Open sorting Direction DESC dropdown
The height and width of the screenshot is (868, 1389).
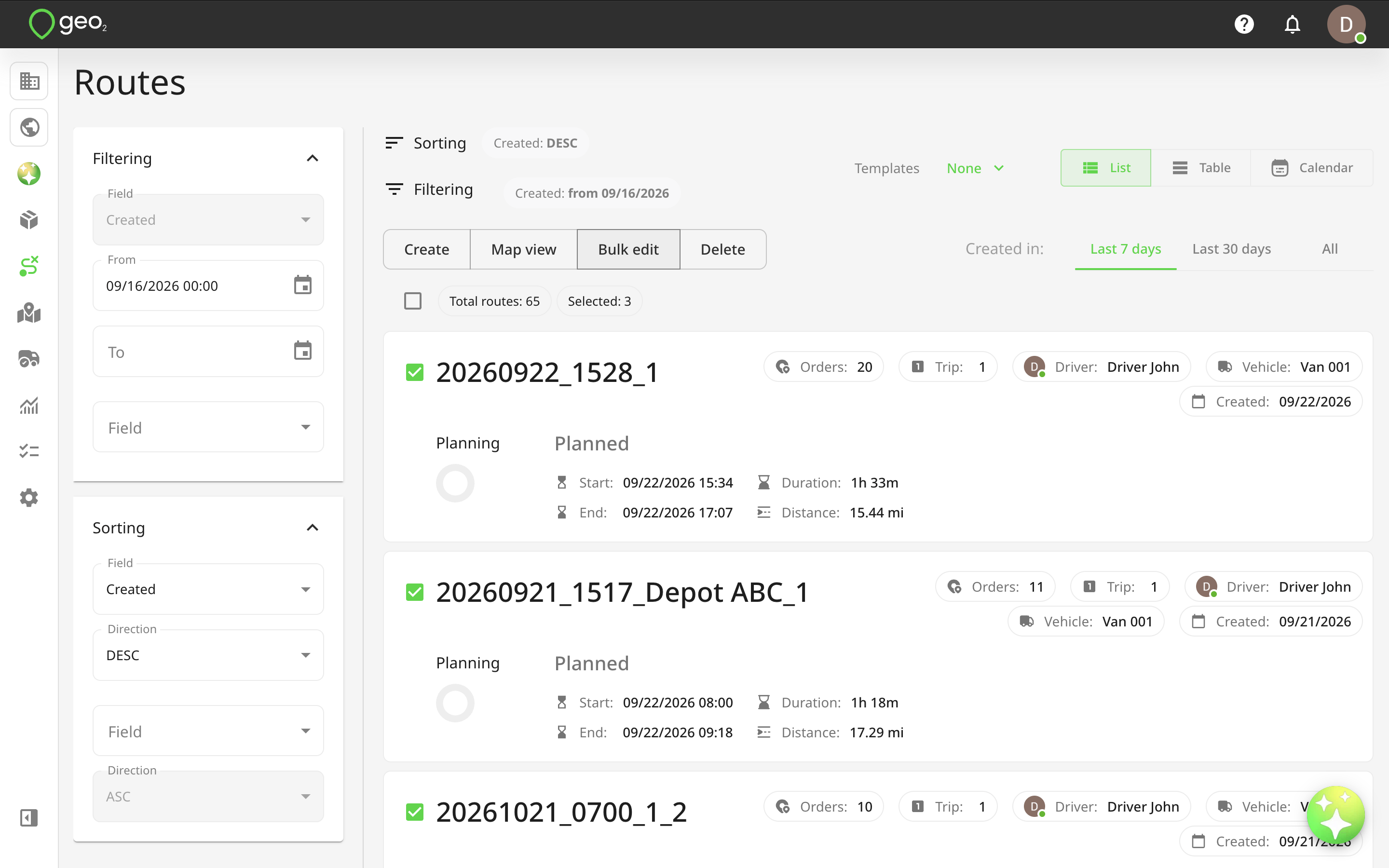(208, 655)
